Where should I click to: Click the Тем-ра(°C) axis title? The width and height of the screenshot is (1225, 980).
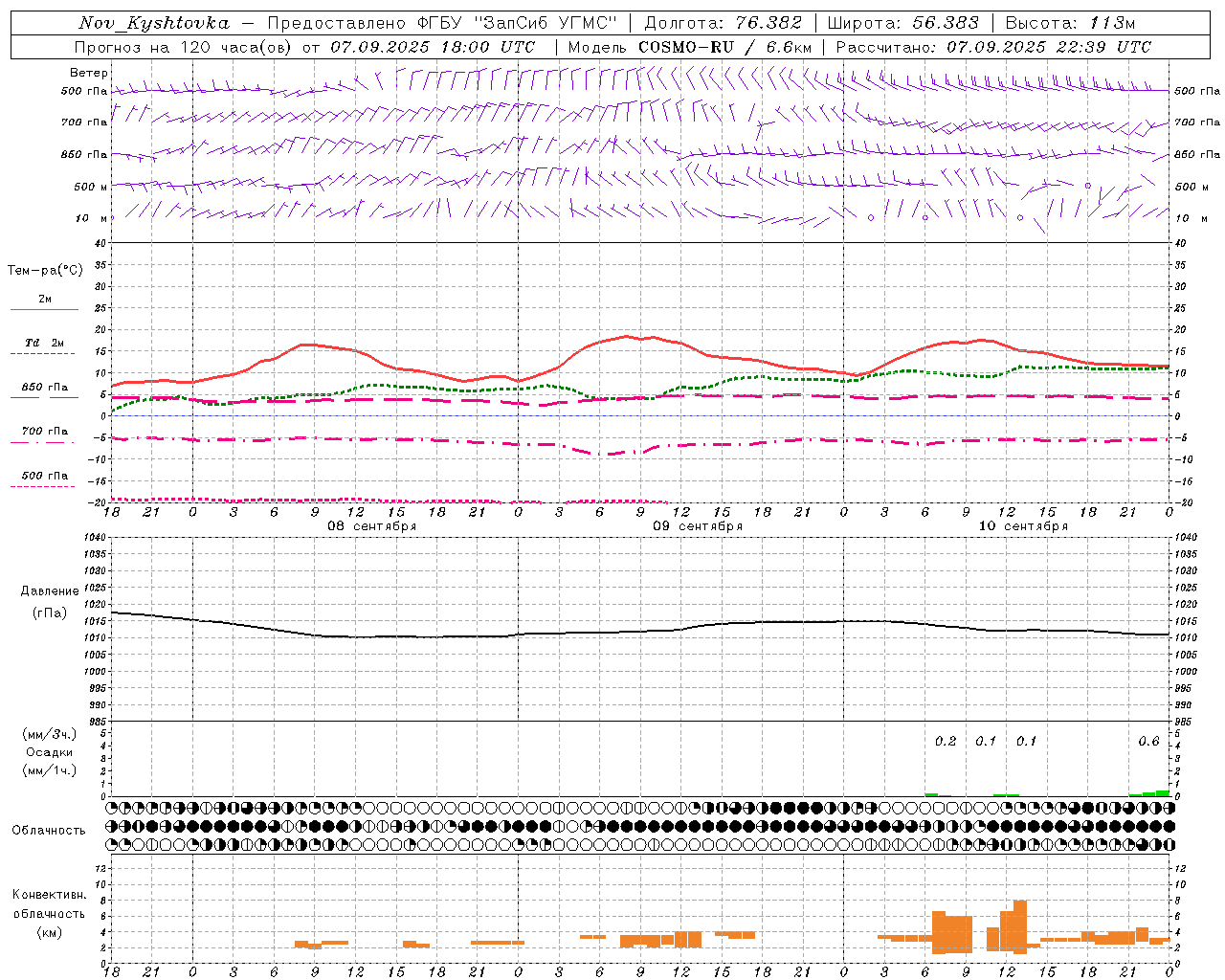pos(45,271)
